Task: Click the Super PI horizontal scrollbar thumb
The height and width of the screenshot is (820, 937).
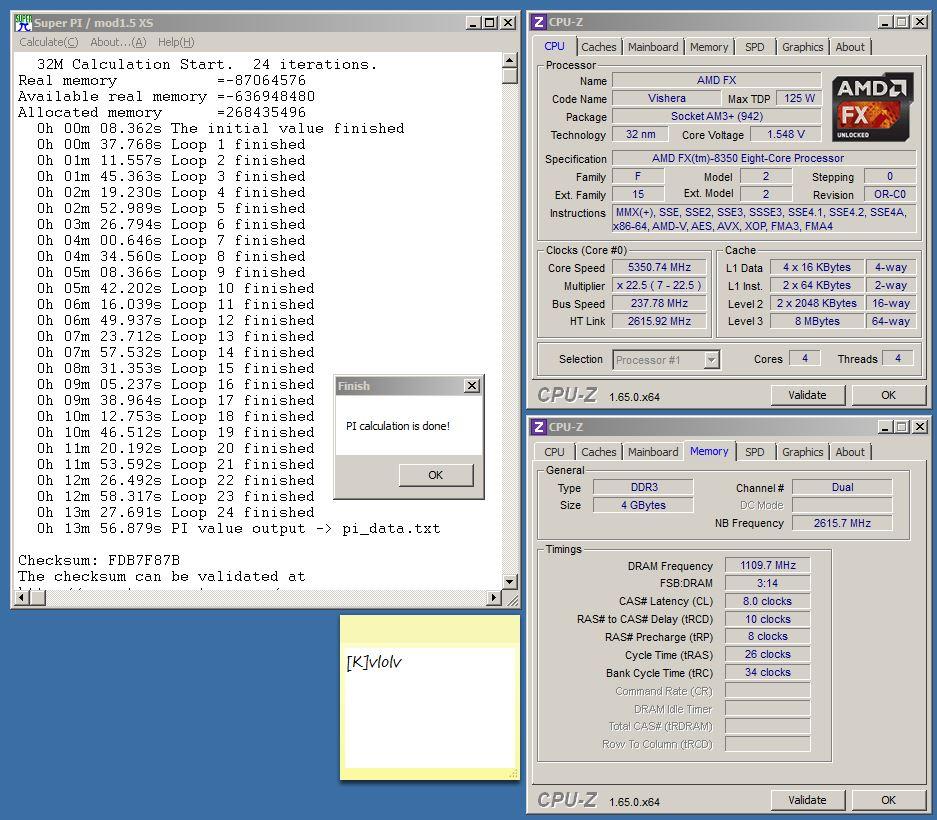Action: (37, 597)
